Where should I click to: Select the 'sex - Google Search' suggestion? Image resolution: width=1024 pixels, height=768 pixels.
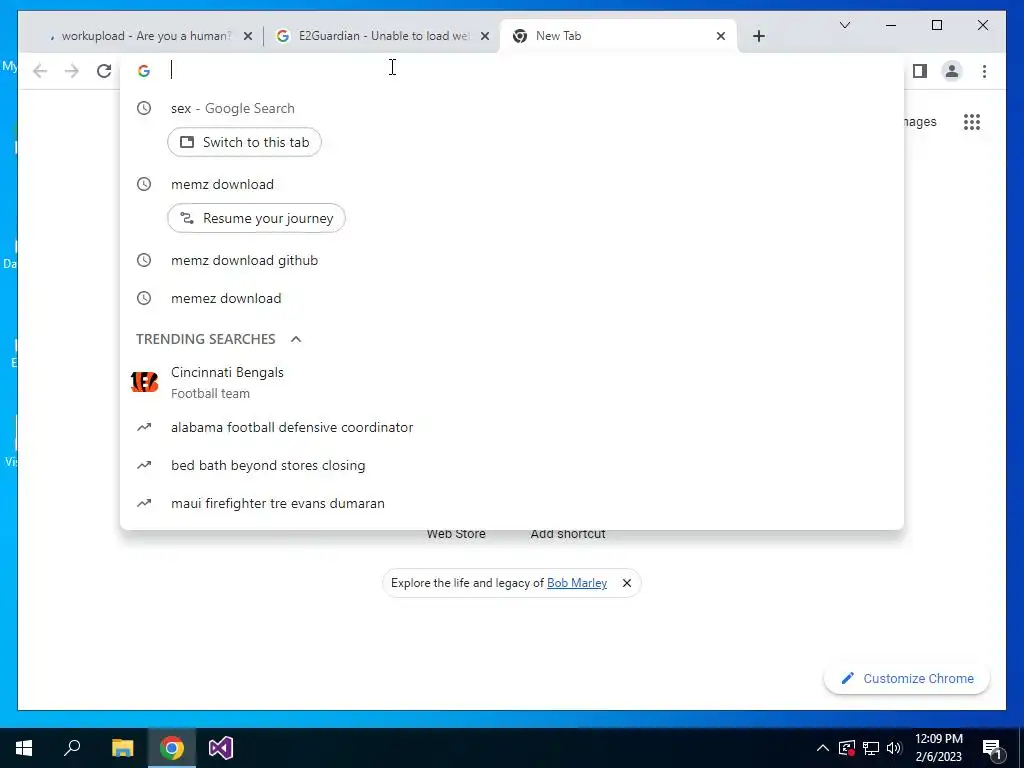click(x=512, y=108)
